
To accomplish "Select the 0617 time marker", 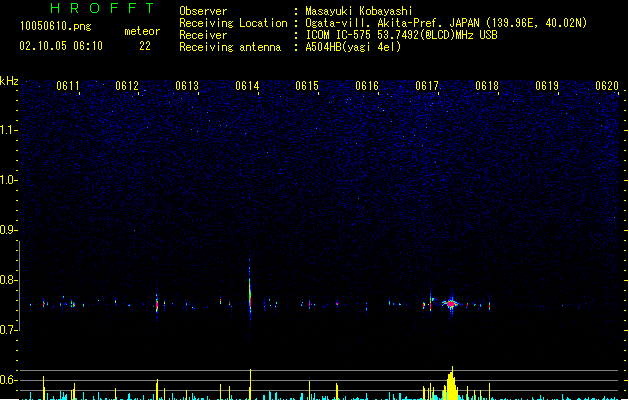I will (x=427, y=86).
